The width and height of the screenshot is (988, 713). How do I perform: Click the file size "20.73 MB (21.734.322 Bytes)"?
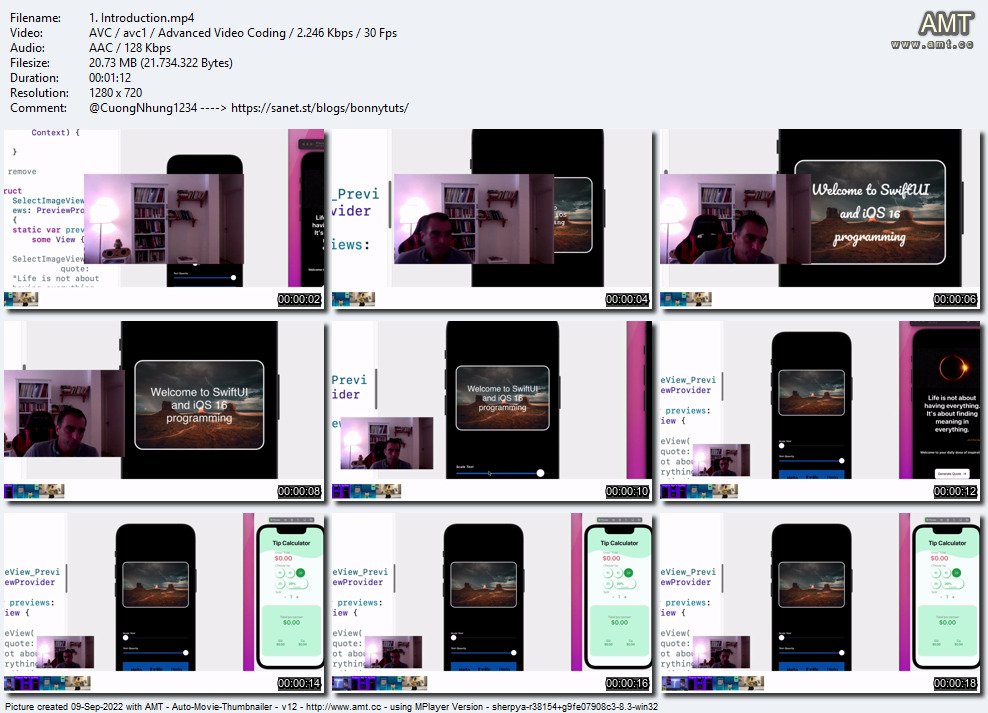coord(161,63)
